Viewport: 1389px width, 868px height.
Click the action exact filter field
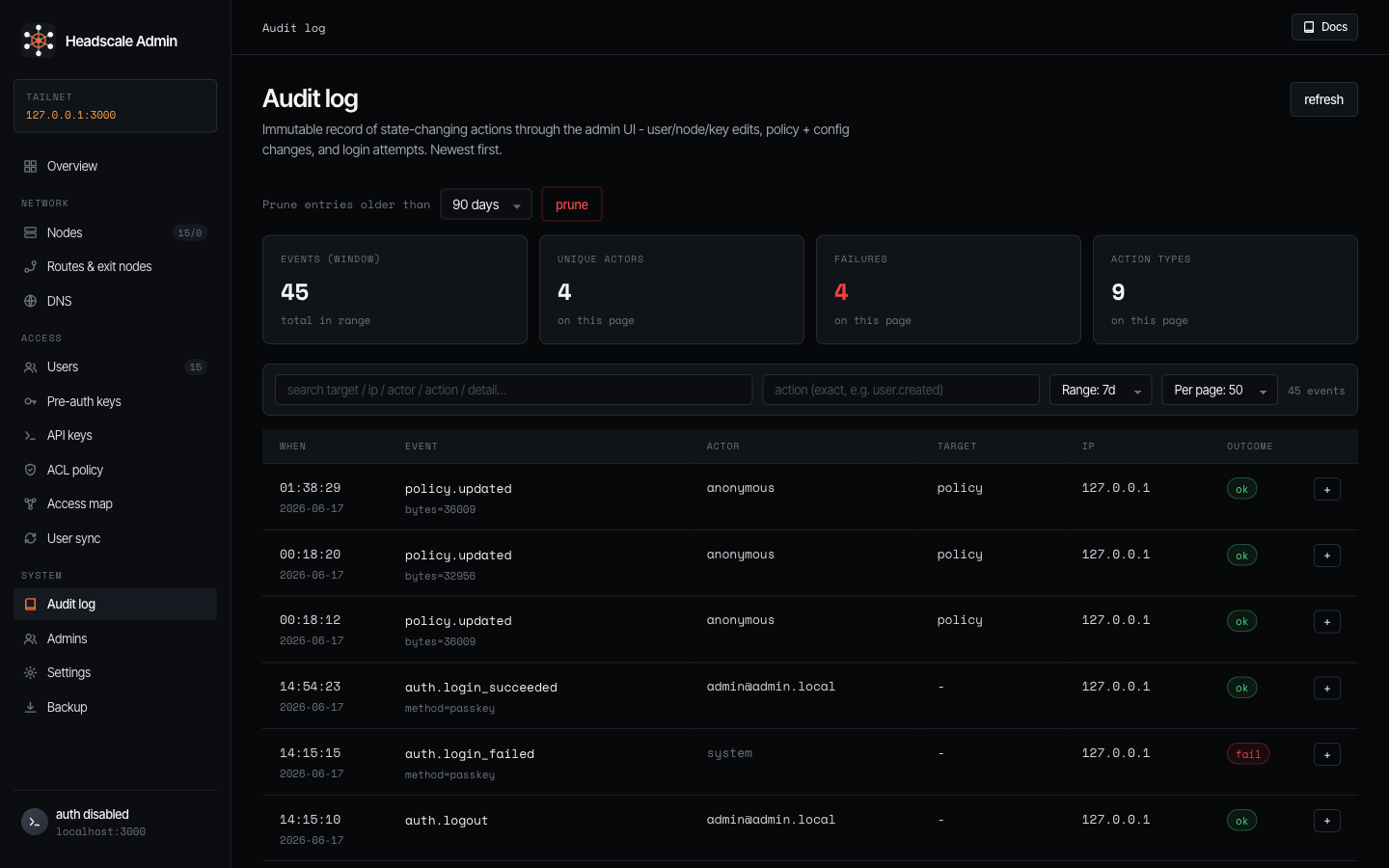901,390
